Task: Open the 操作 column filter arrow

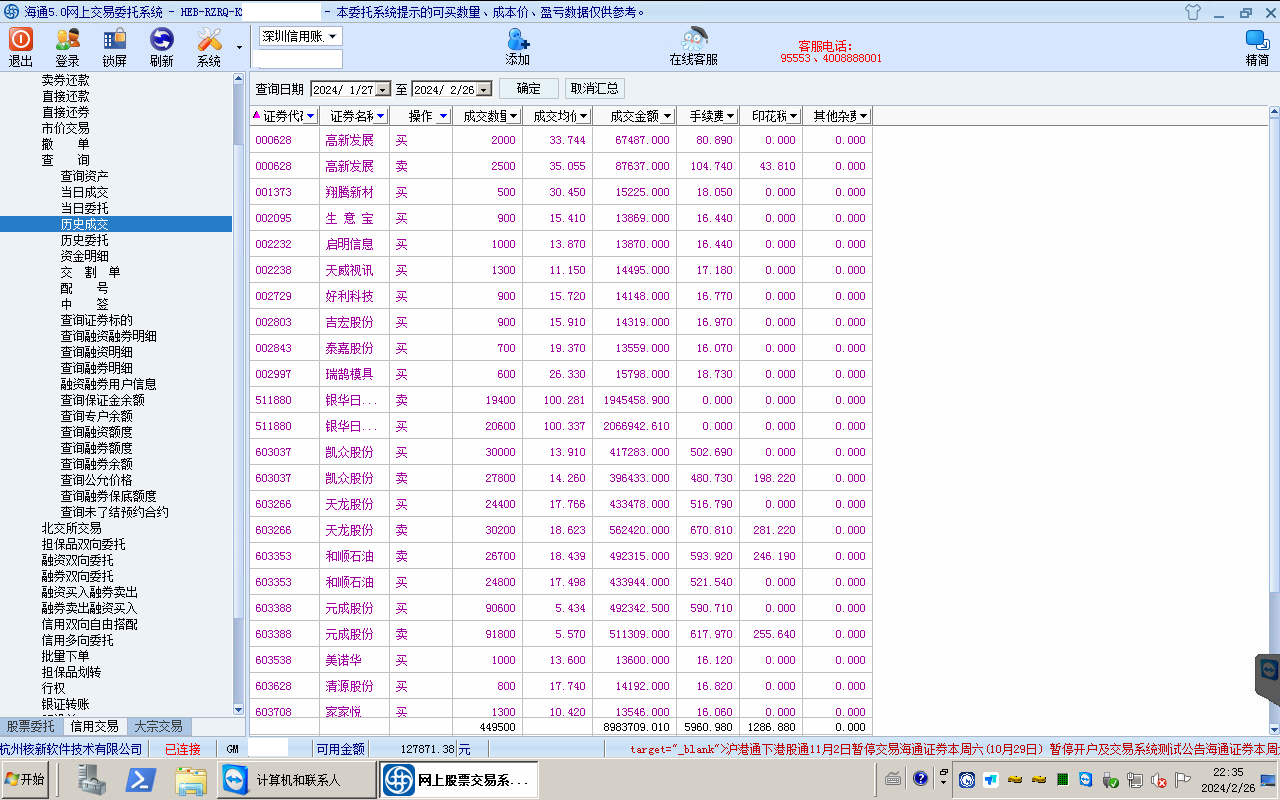Action: 443,116
